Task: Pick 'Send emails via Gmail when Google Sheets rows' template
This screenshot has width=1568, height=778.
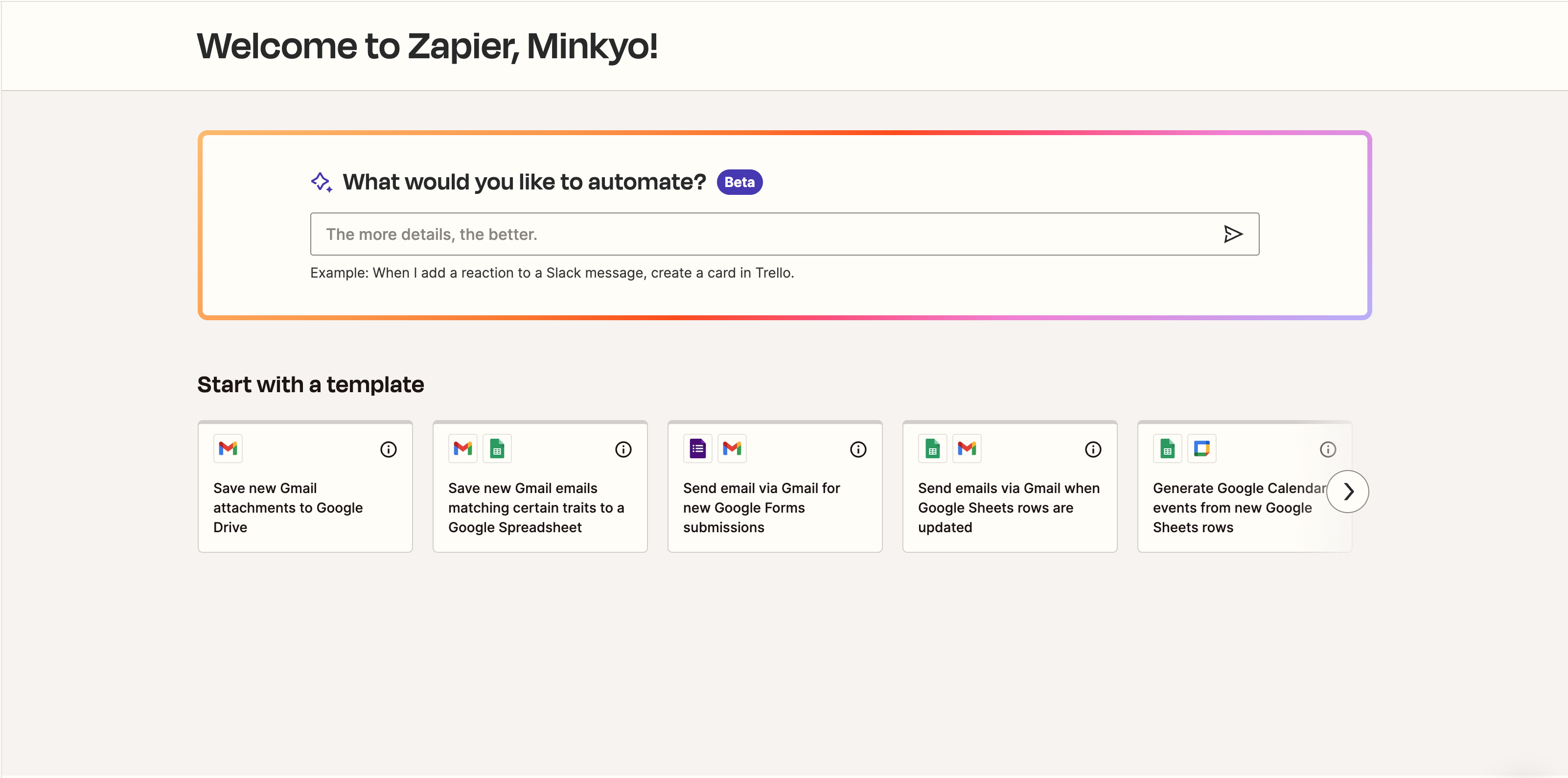Action: pyautogui.click(x=1010, y=486)
